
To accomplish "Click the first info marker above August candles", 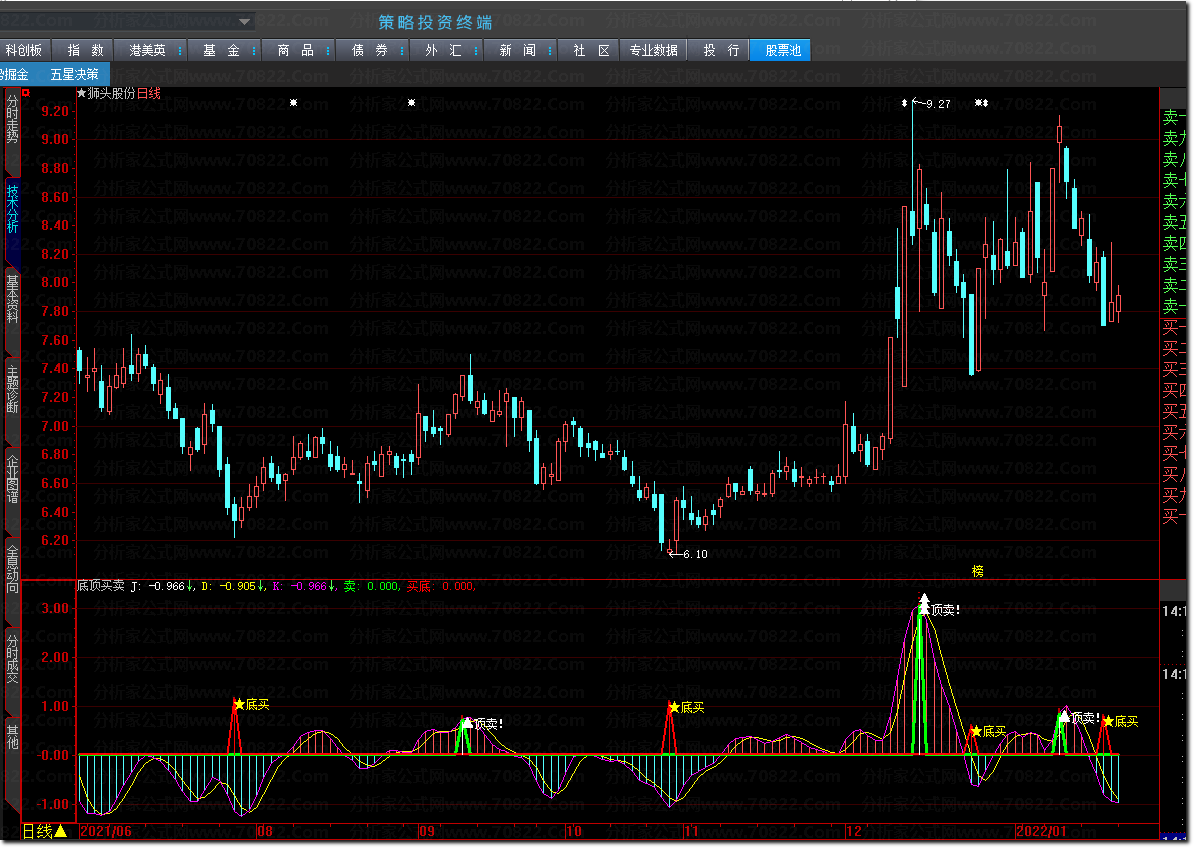I will tap(293, 102).
